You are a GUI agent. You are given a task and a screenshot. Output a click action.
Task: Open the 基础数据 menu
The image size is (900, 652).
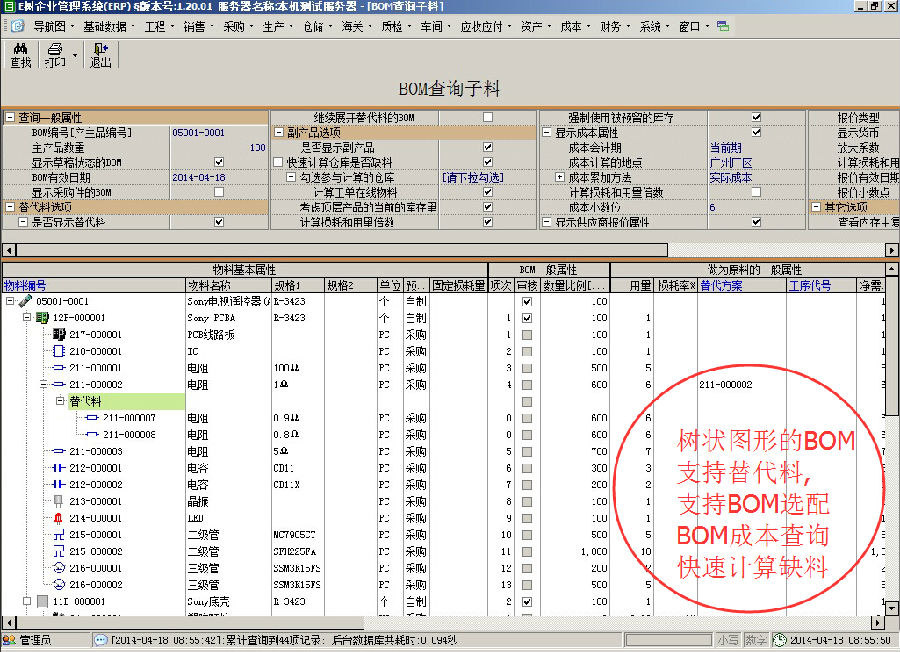coord(105,28)
